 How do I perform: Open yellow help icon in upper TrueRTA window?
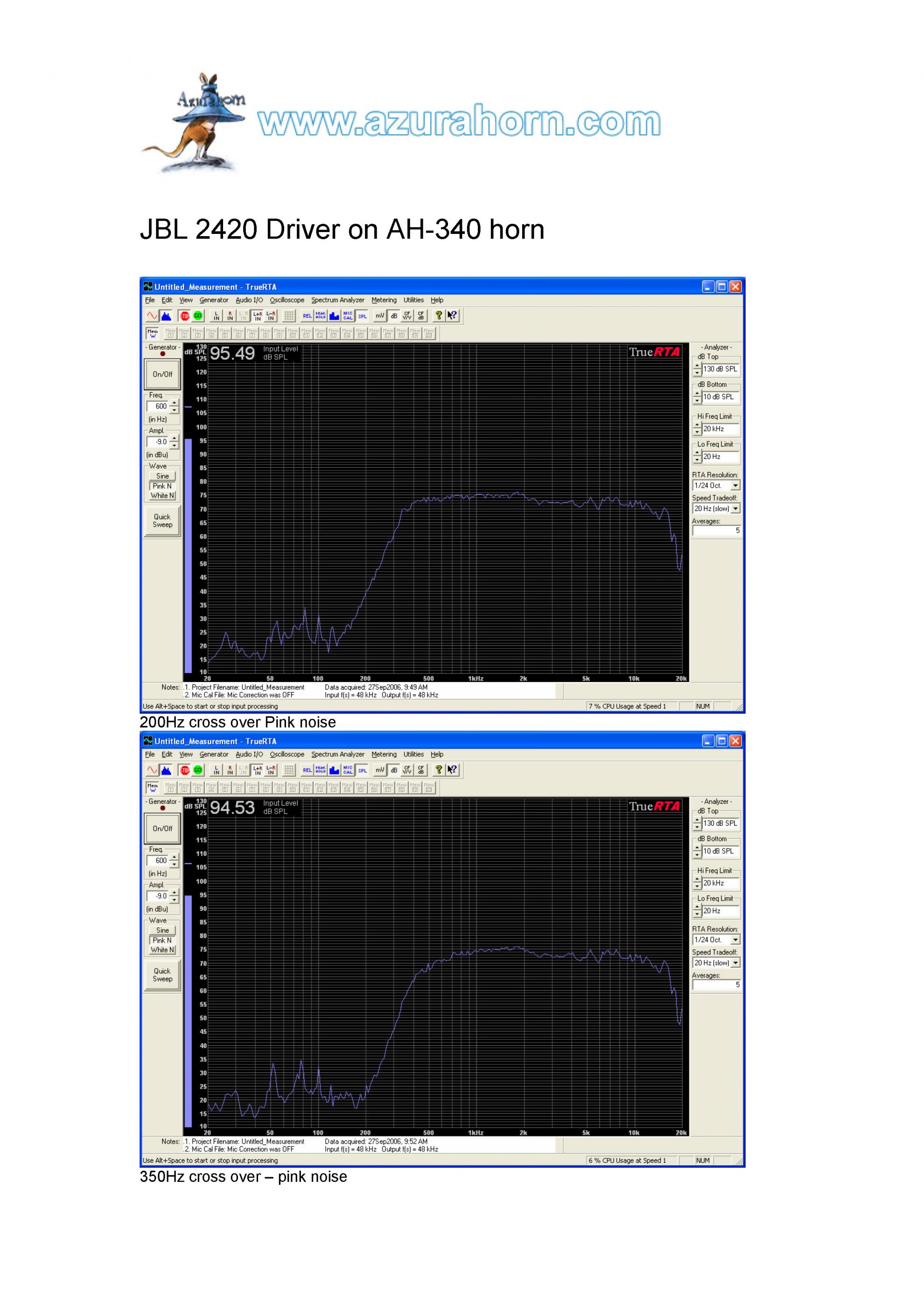[x=439, y=316]
